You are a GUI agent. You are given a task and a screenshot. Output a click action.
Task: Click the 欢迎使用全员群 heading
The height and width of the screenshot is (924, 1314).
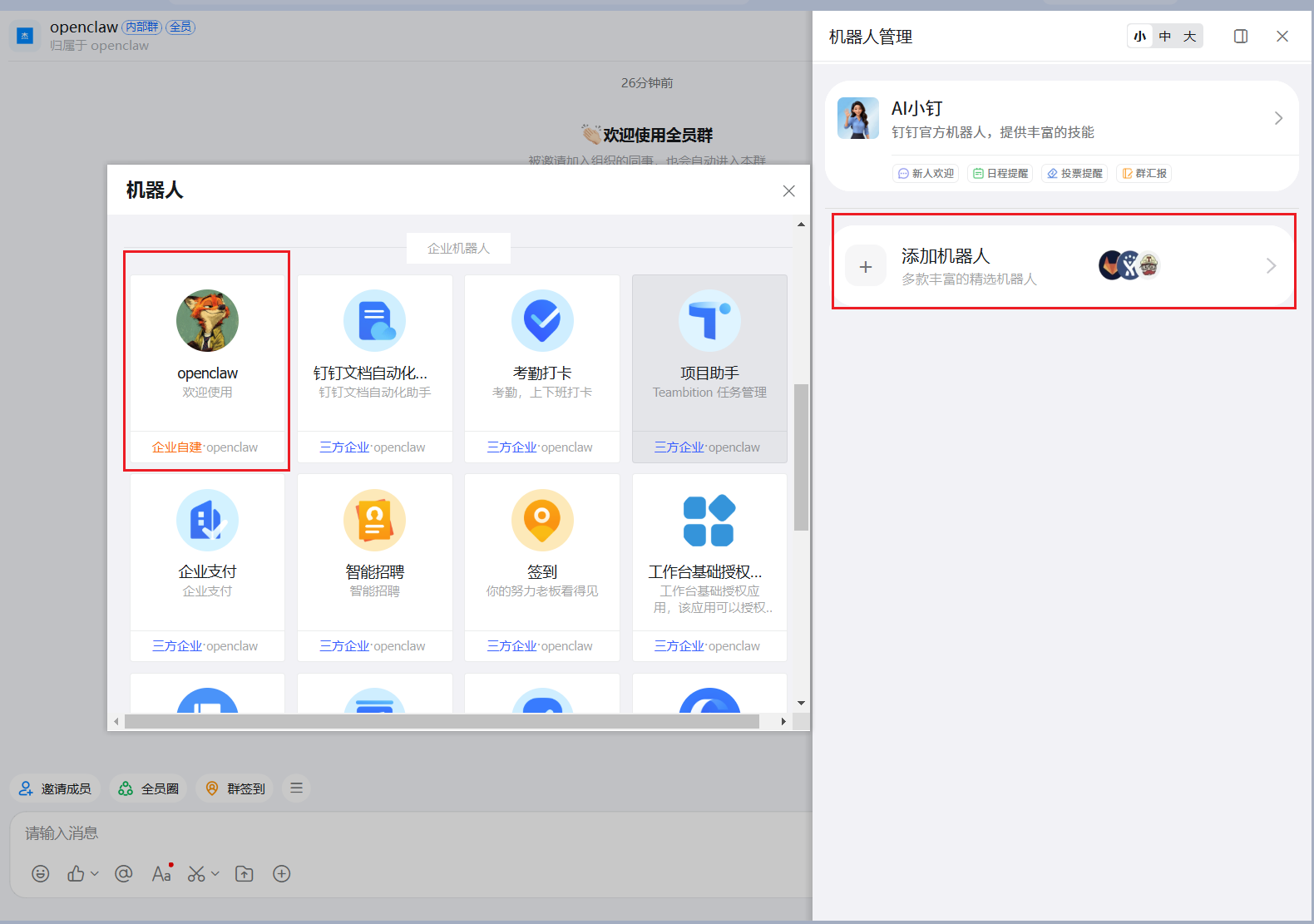[x=658, y=135]
